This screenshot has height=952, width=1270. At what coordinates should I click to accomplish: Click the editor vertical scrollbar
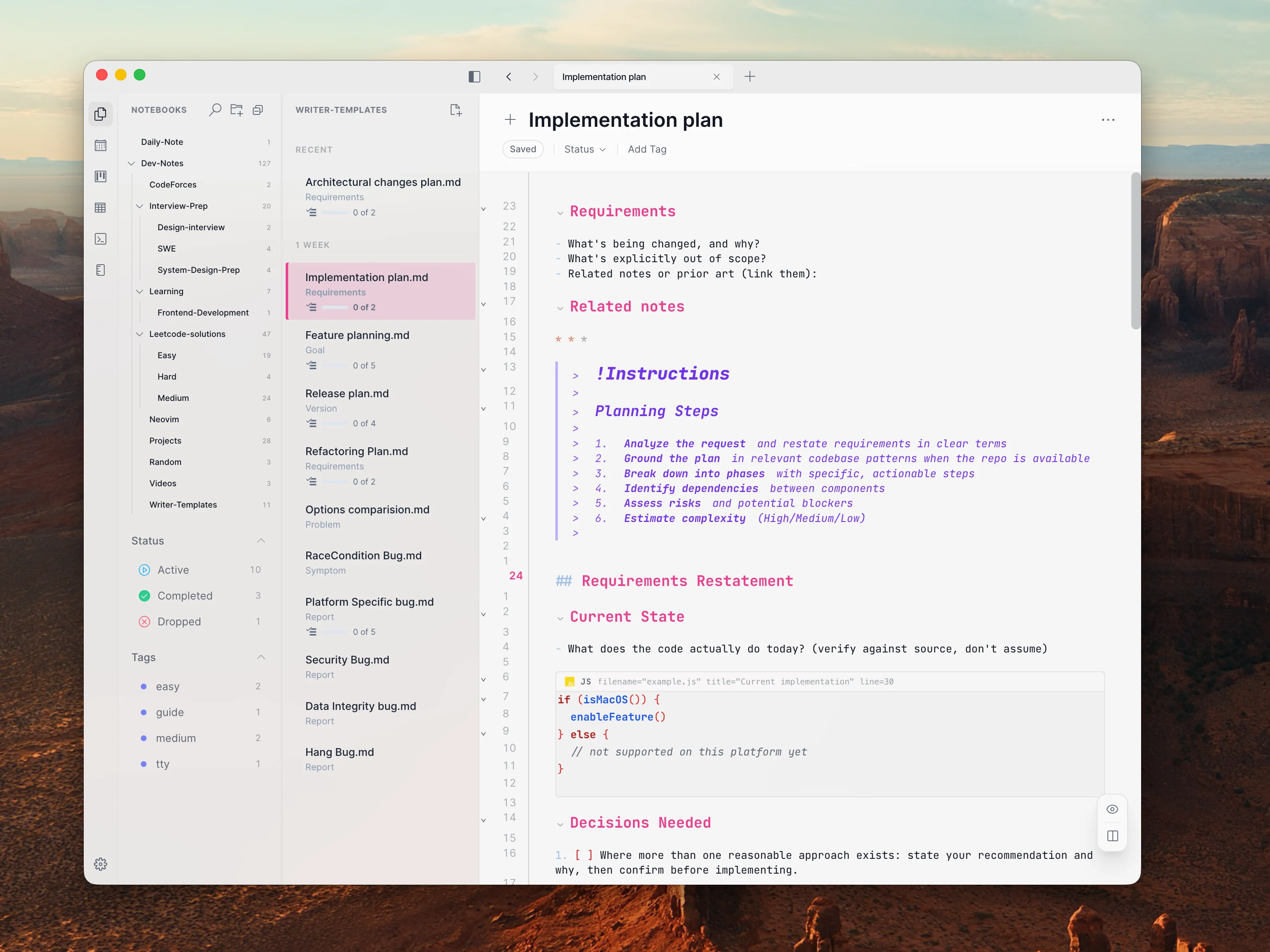tap(1135, 251)
